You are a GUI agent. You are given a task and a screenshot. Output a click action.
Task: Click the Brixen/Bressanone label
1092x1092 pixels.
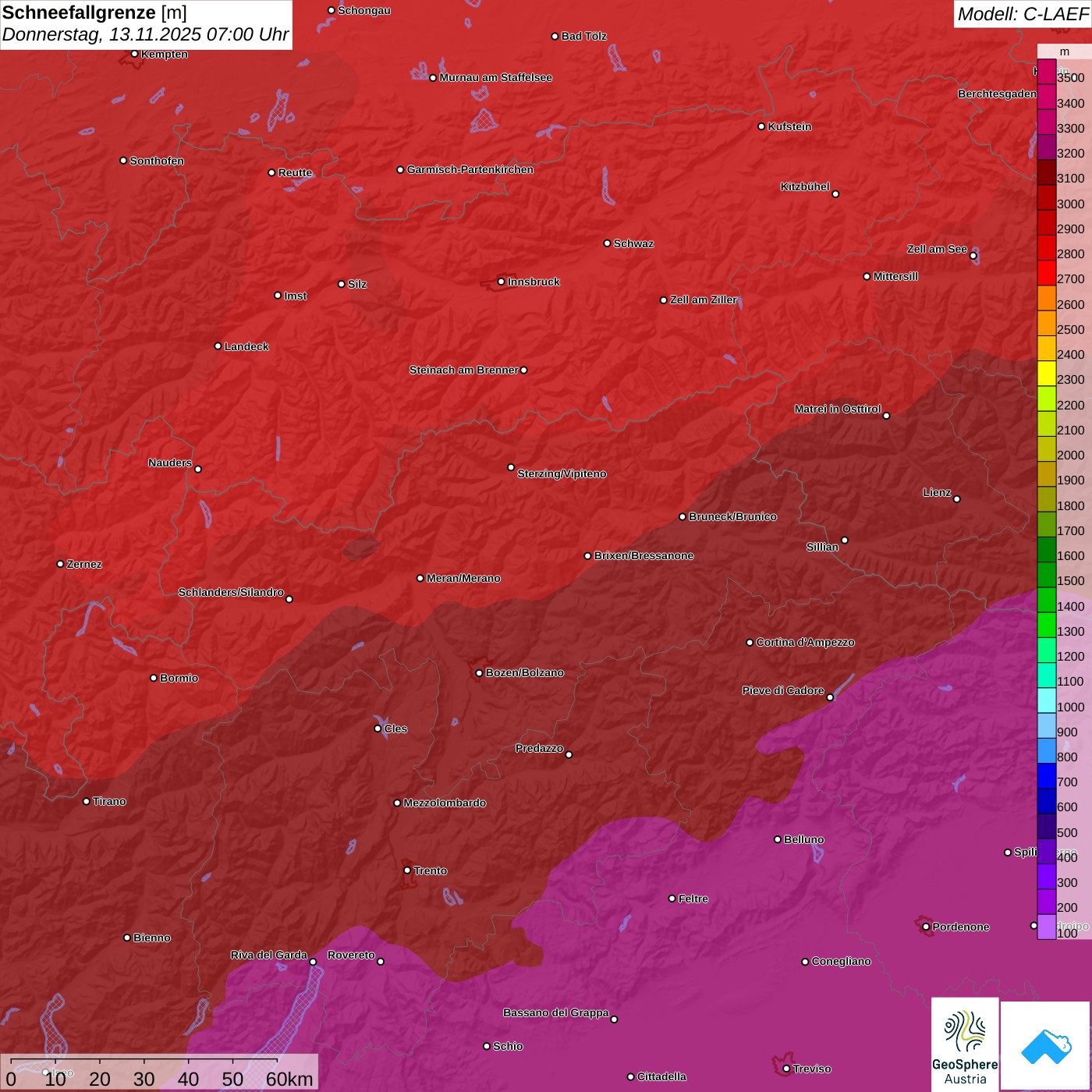coord(643,555)
